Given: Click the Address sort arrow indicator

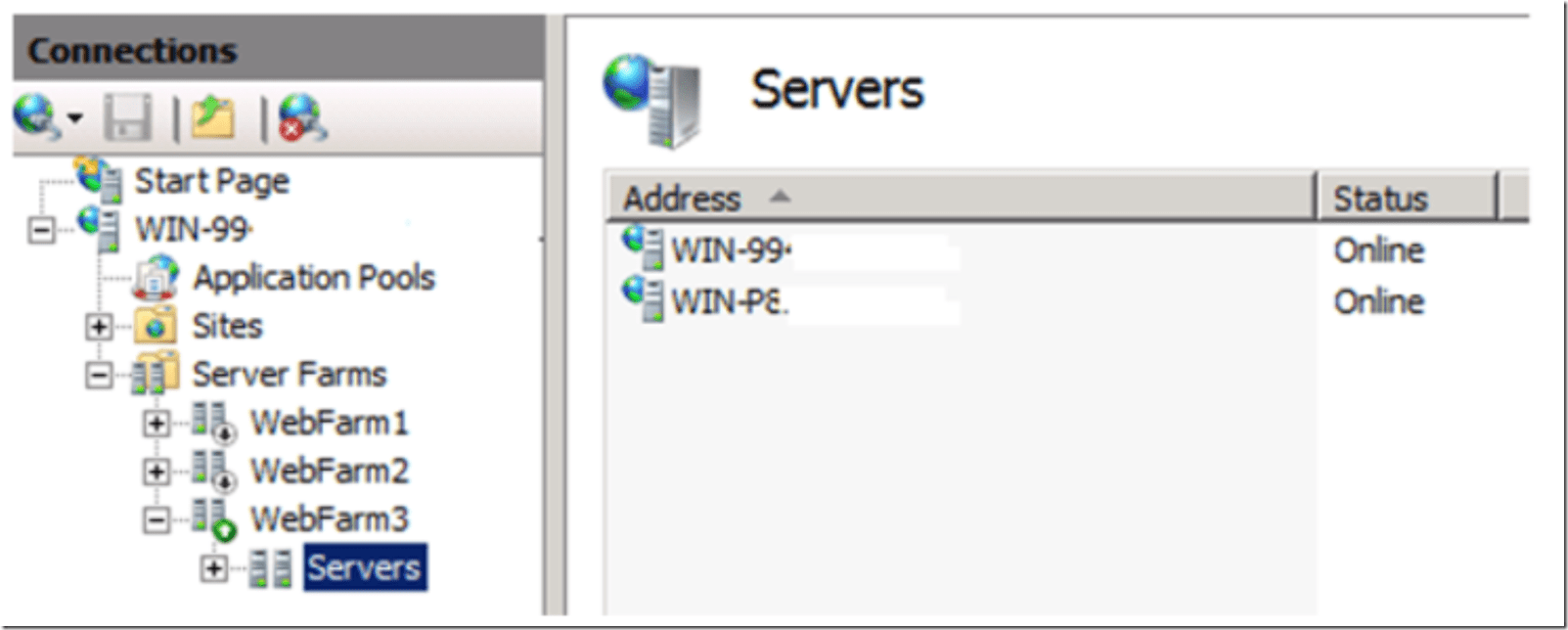Looking at the screenshot, I should coord(779,197).
